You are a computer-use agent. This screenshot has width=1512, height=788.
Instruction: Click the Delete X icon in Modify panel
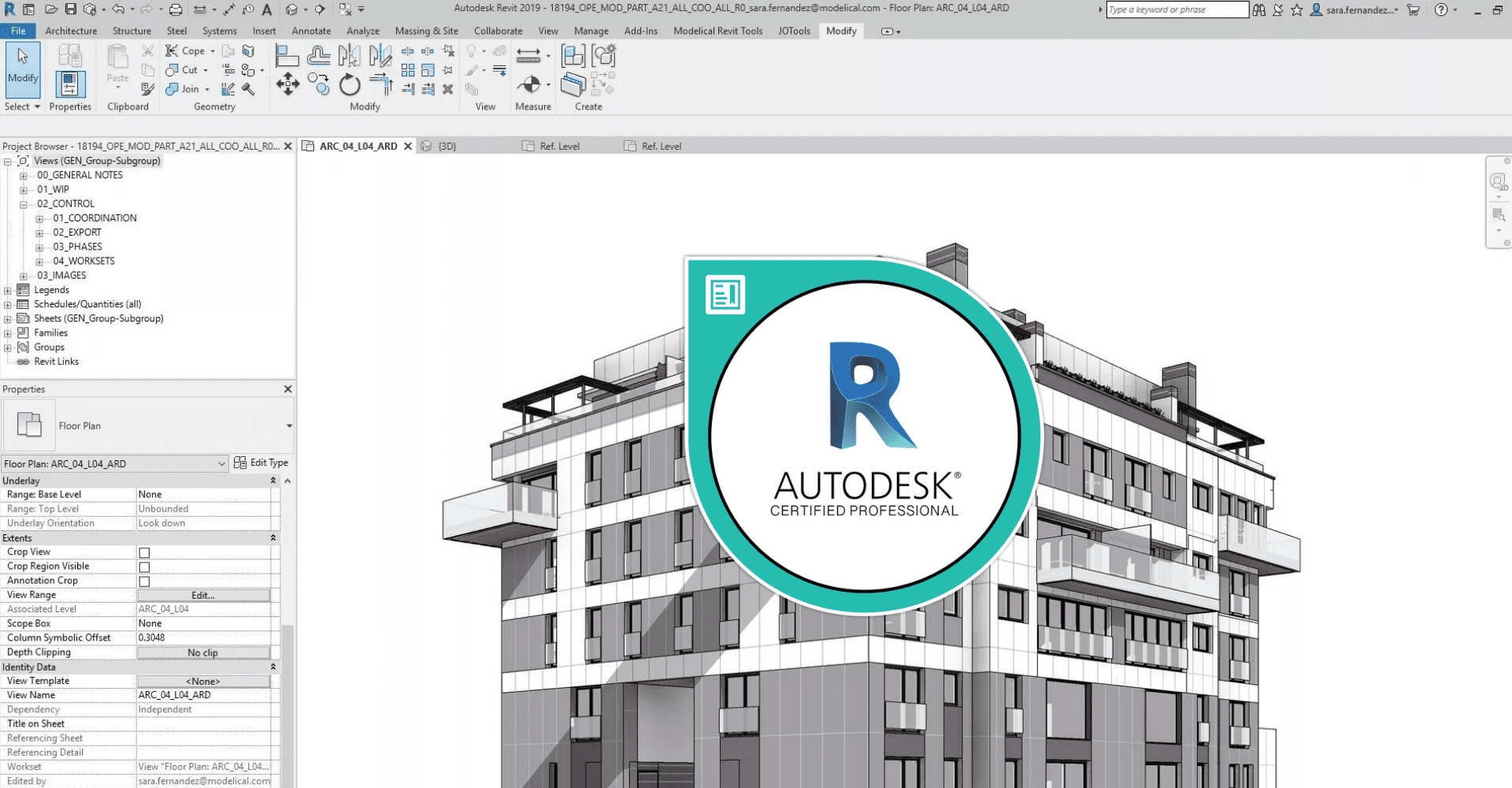coord(447,89)
